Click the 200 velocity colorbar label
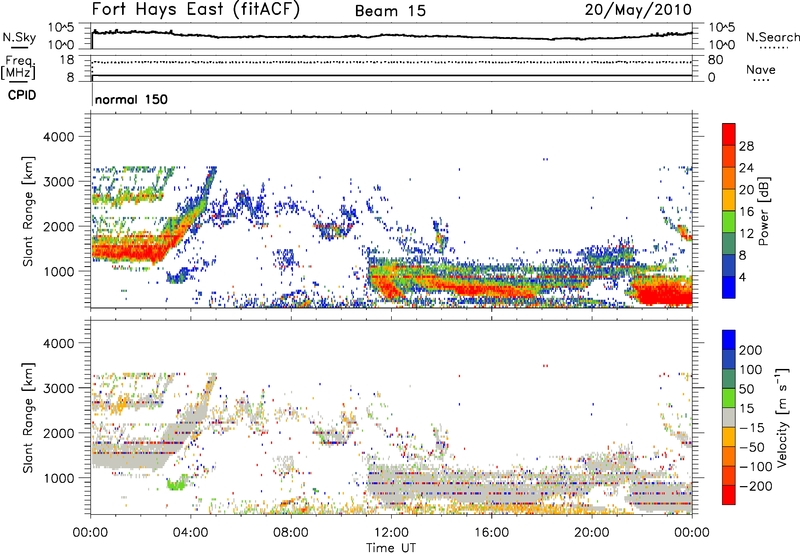This screenshot has width=800, height=554. 751,350
